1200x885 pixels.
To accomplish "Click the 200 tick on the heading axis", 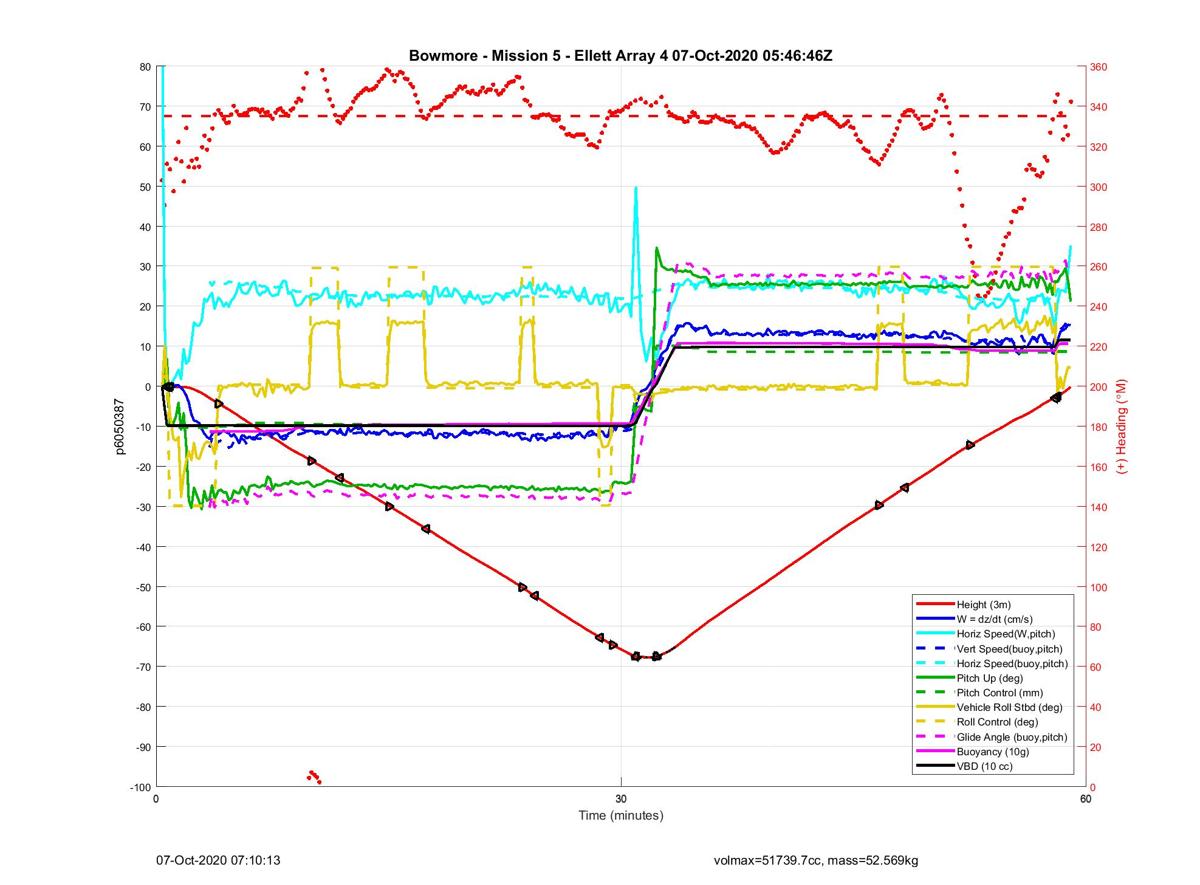I will [1099, 387].
